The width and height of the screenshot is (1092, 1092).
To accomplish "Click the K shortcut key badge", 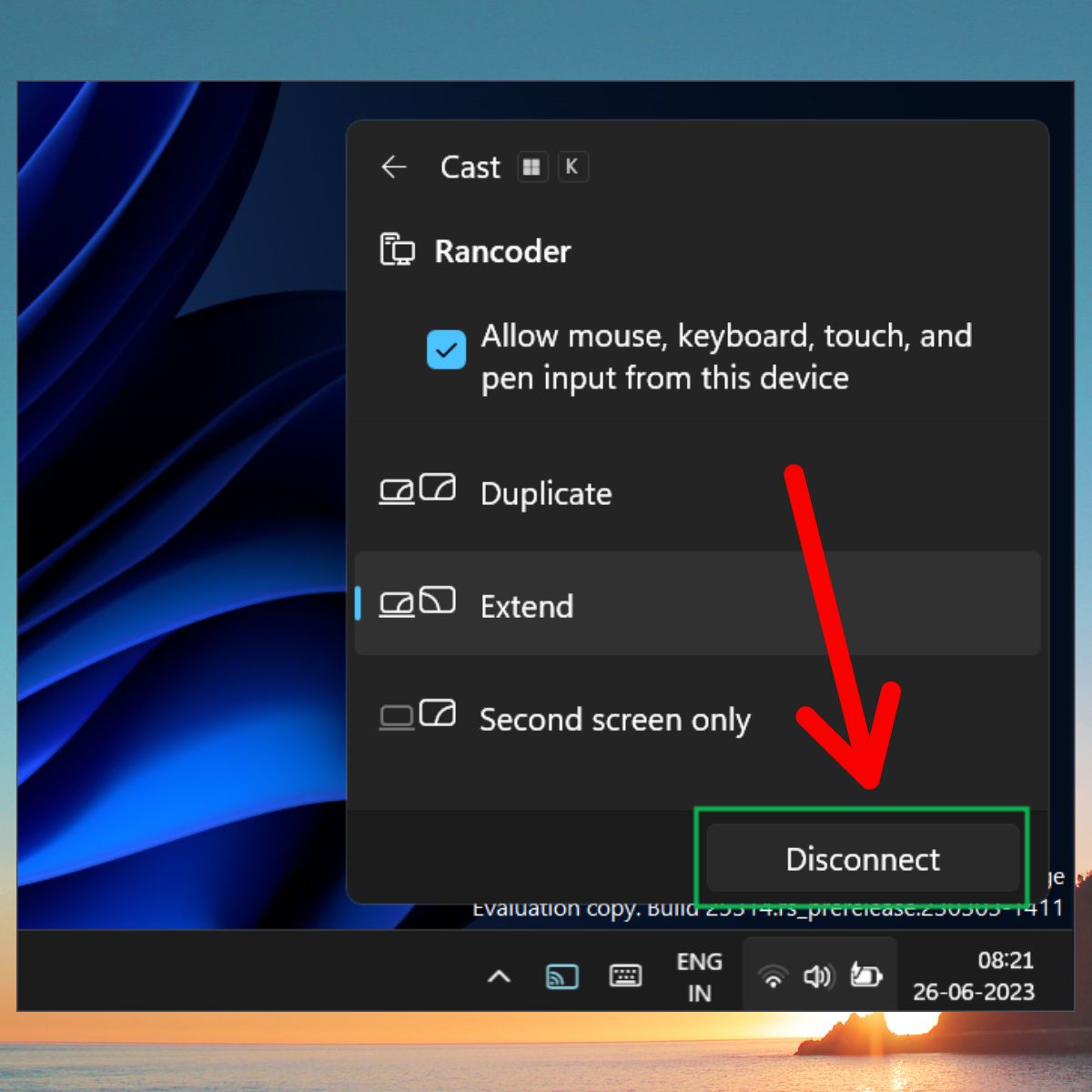I will pyautogui.click(x=572, y=167).
